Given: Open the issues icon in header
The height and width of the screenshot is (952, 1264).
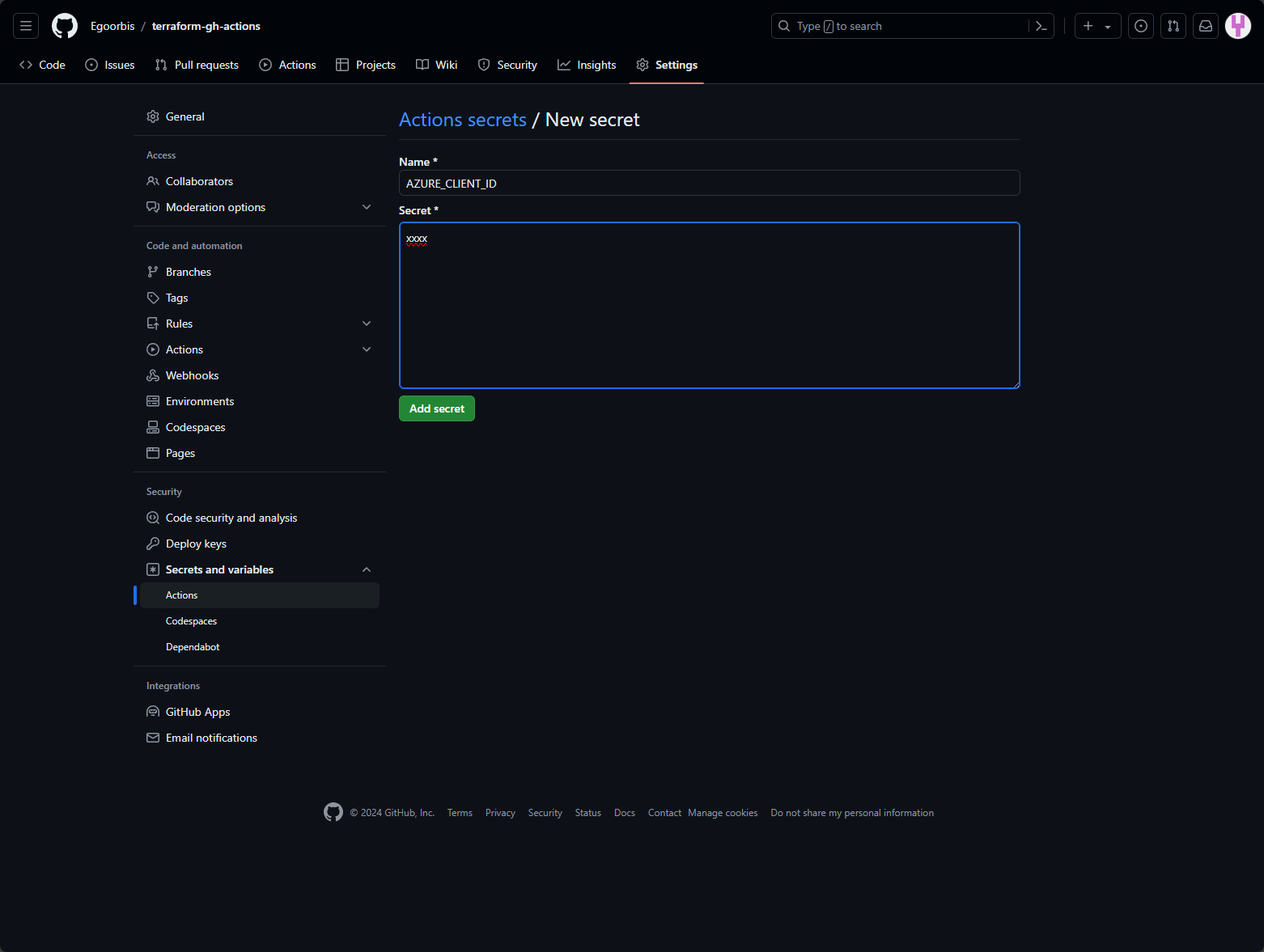Looking at the screenshot, I should pos(1140,26).
